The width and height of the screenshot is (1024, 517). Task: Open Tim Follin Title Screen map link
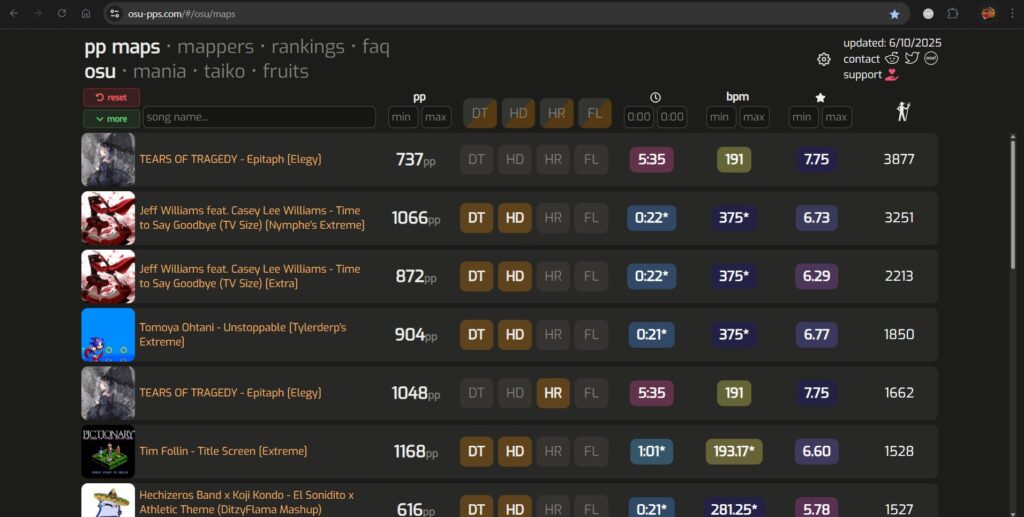223,451
